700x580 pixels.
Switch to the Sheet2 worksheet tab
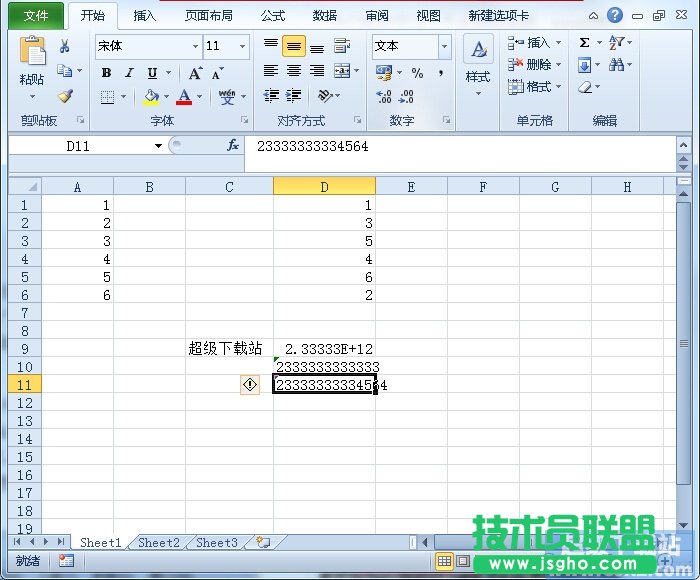159,543
